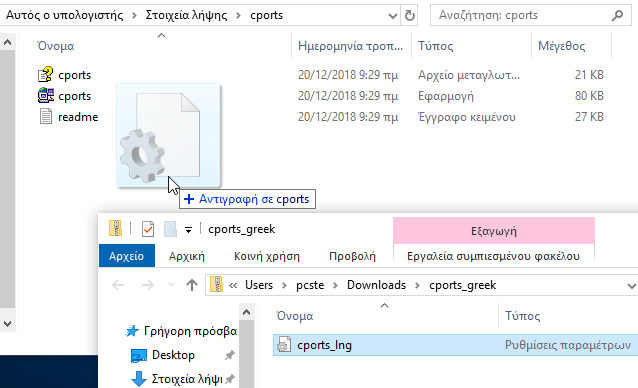
Task: Expand hidden path levels via double chevron
Action: [x=233, y=286]
